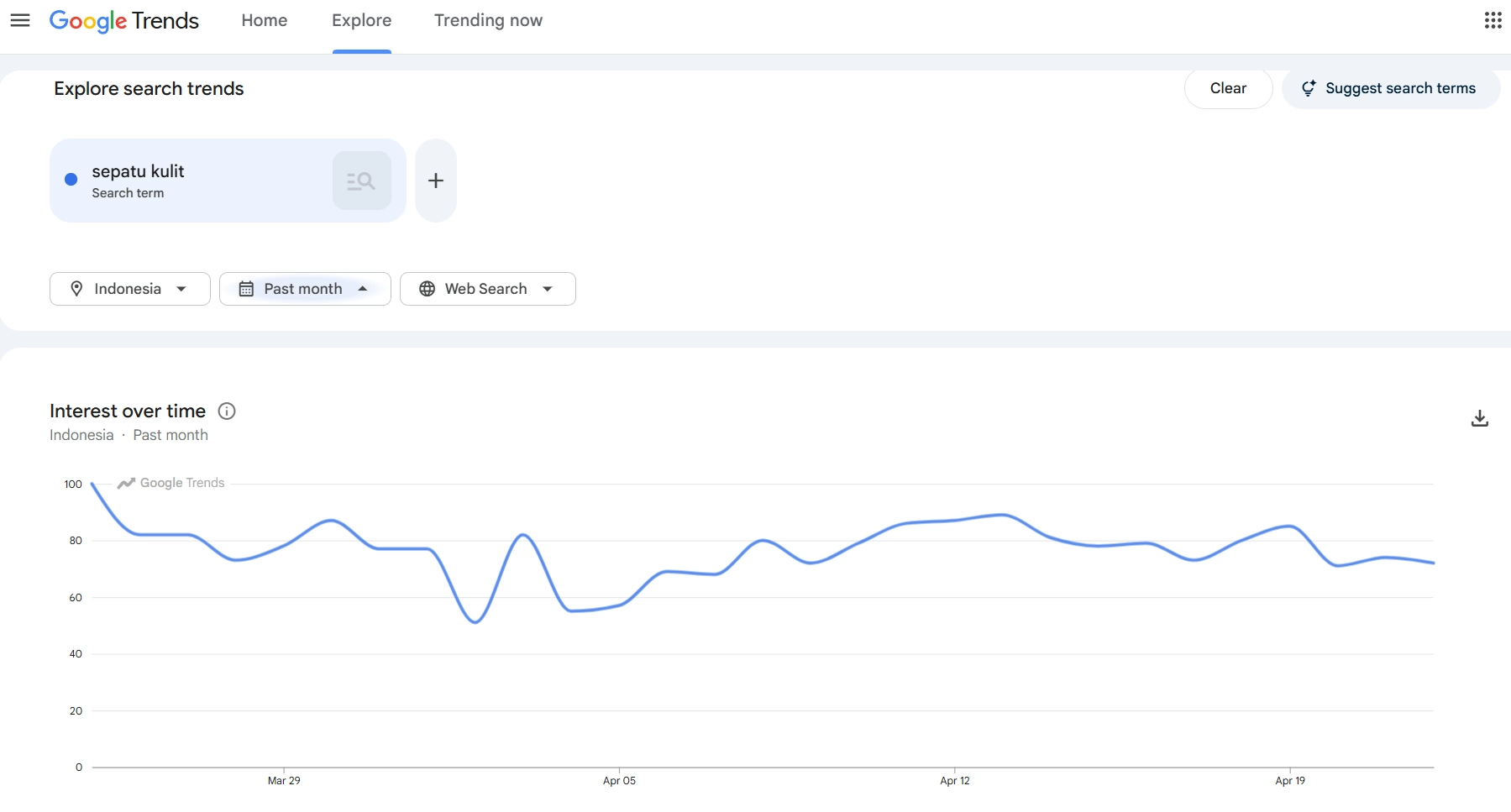Click the location pin icon on Indonesia filter
1511x812 pixels.
(76, 288)
